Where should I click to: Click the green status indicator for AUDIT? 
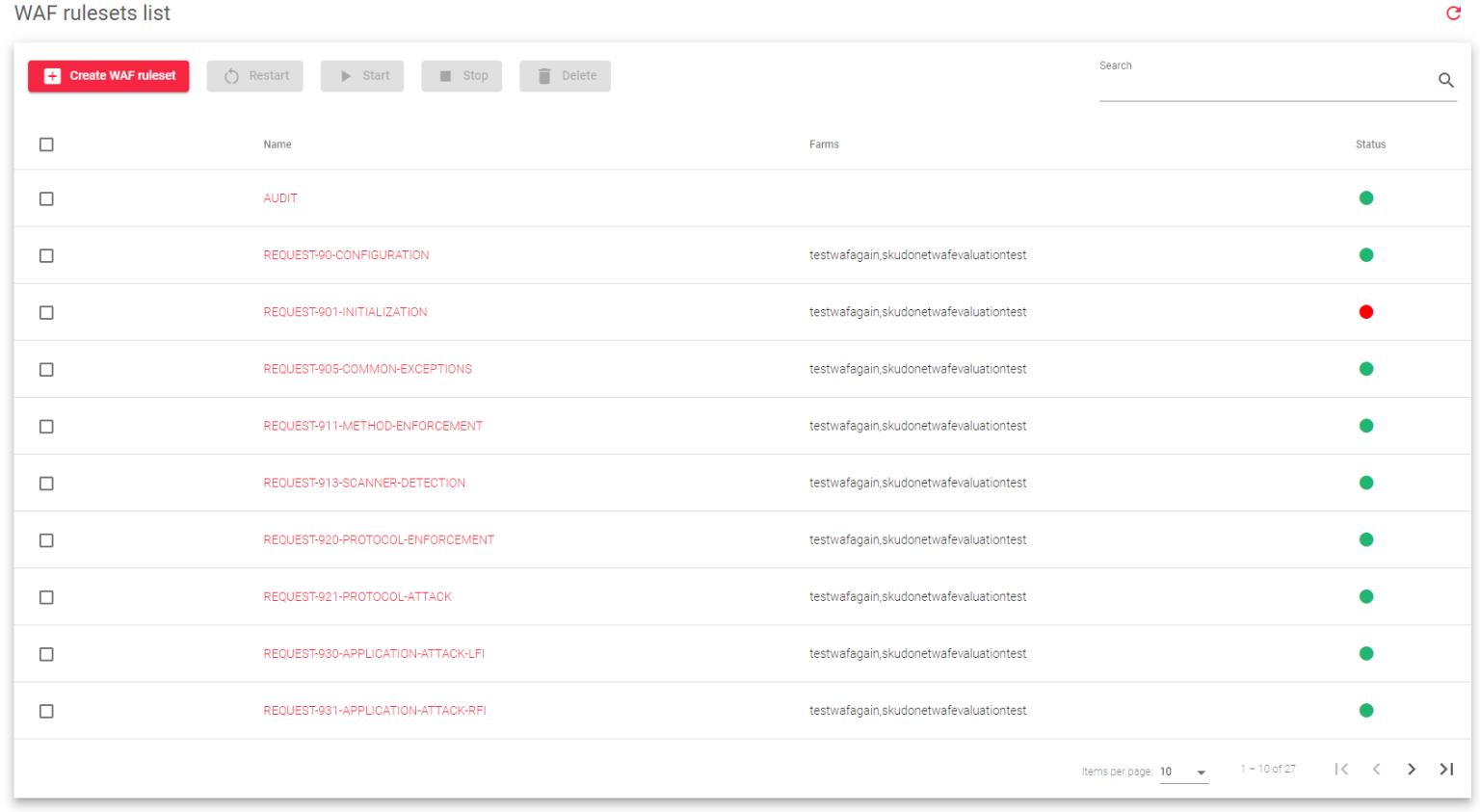pyautogui.click(x=1366, y=197)
